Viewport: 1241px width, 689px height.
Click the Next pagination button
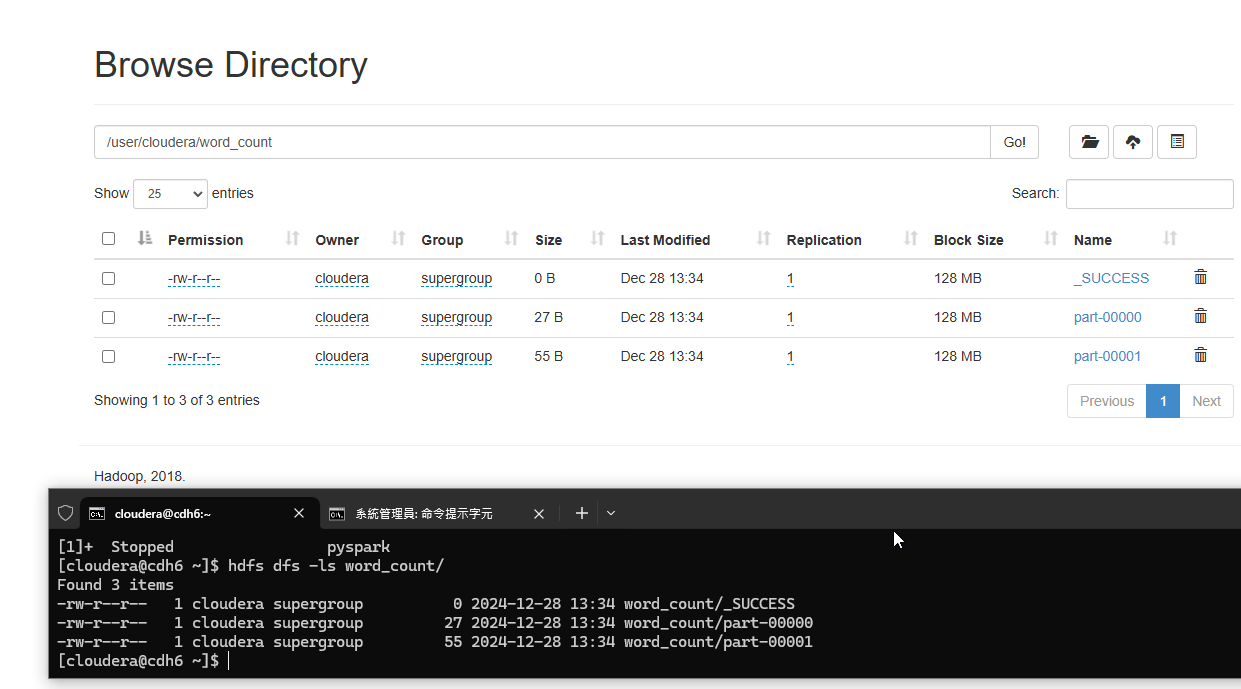[x=1206, y=401]
